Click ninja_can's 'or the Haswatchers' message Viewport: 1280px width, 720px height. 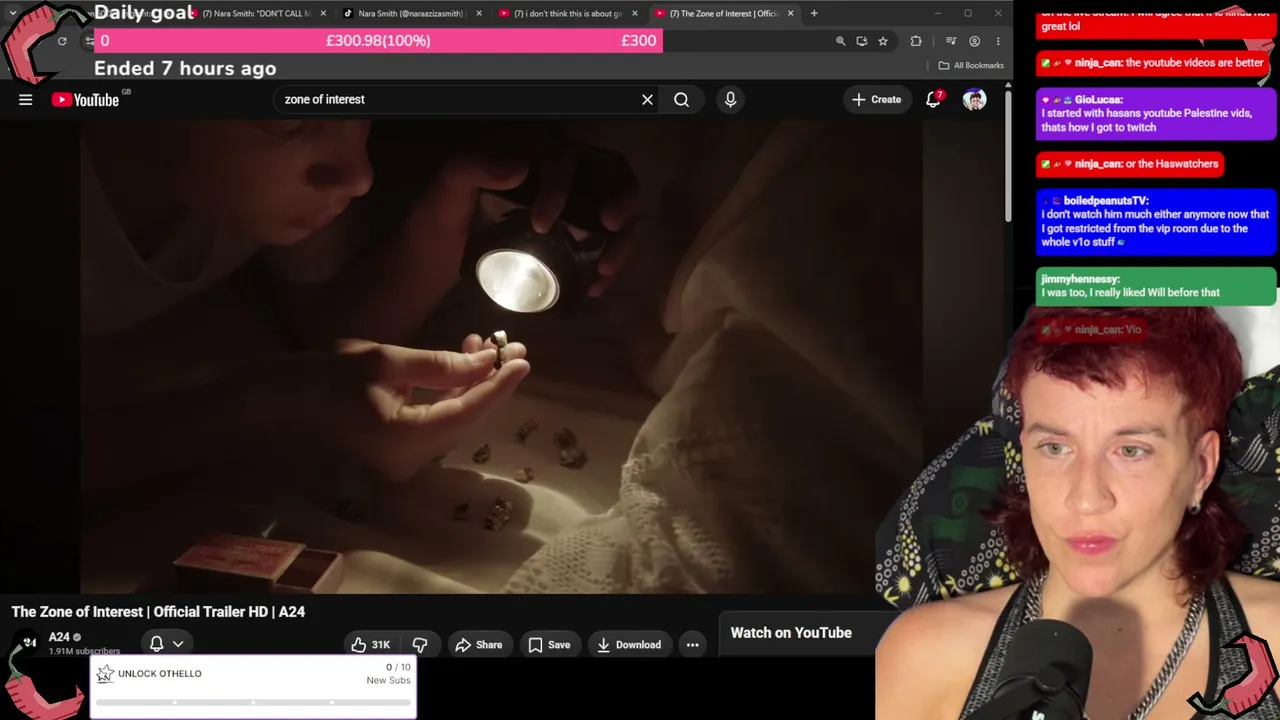[1129, 164]
